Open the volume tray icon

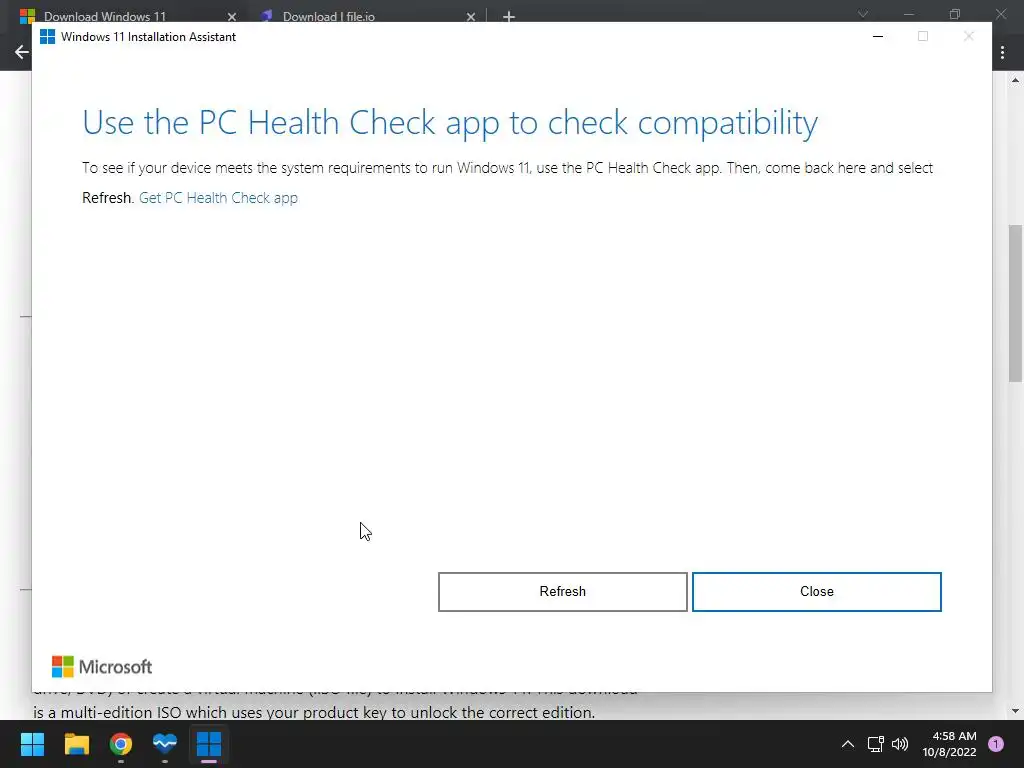point(900,744)
